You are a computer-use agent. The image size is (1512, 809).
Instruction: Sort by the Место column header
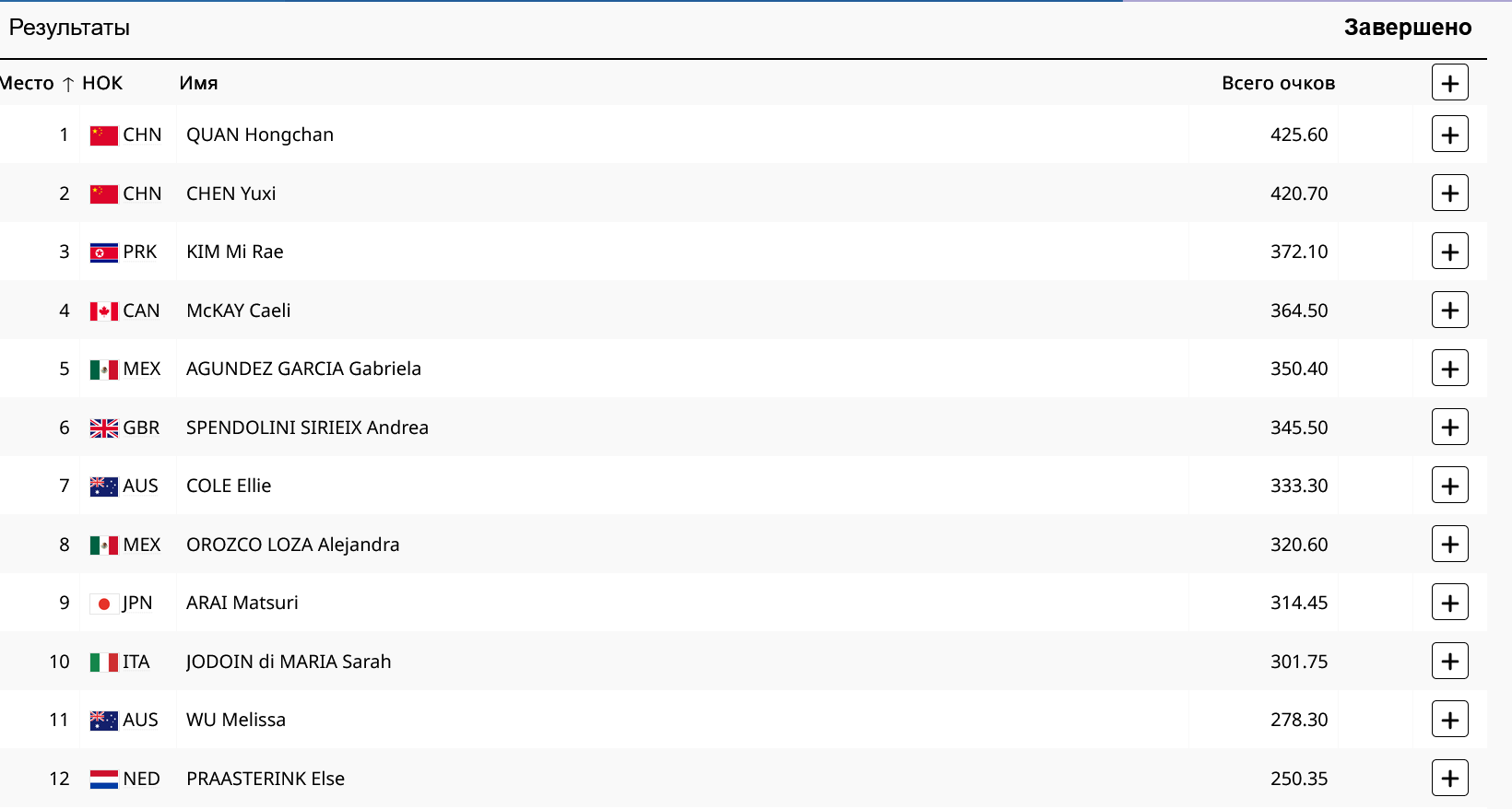click(x=27, y=83)
